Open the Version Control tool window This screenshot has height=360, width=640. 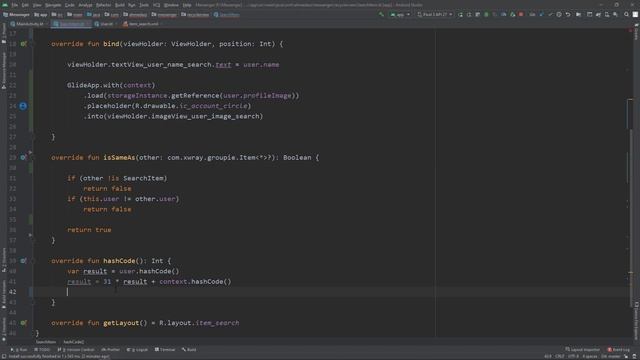point(76,350)
